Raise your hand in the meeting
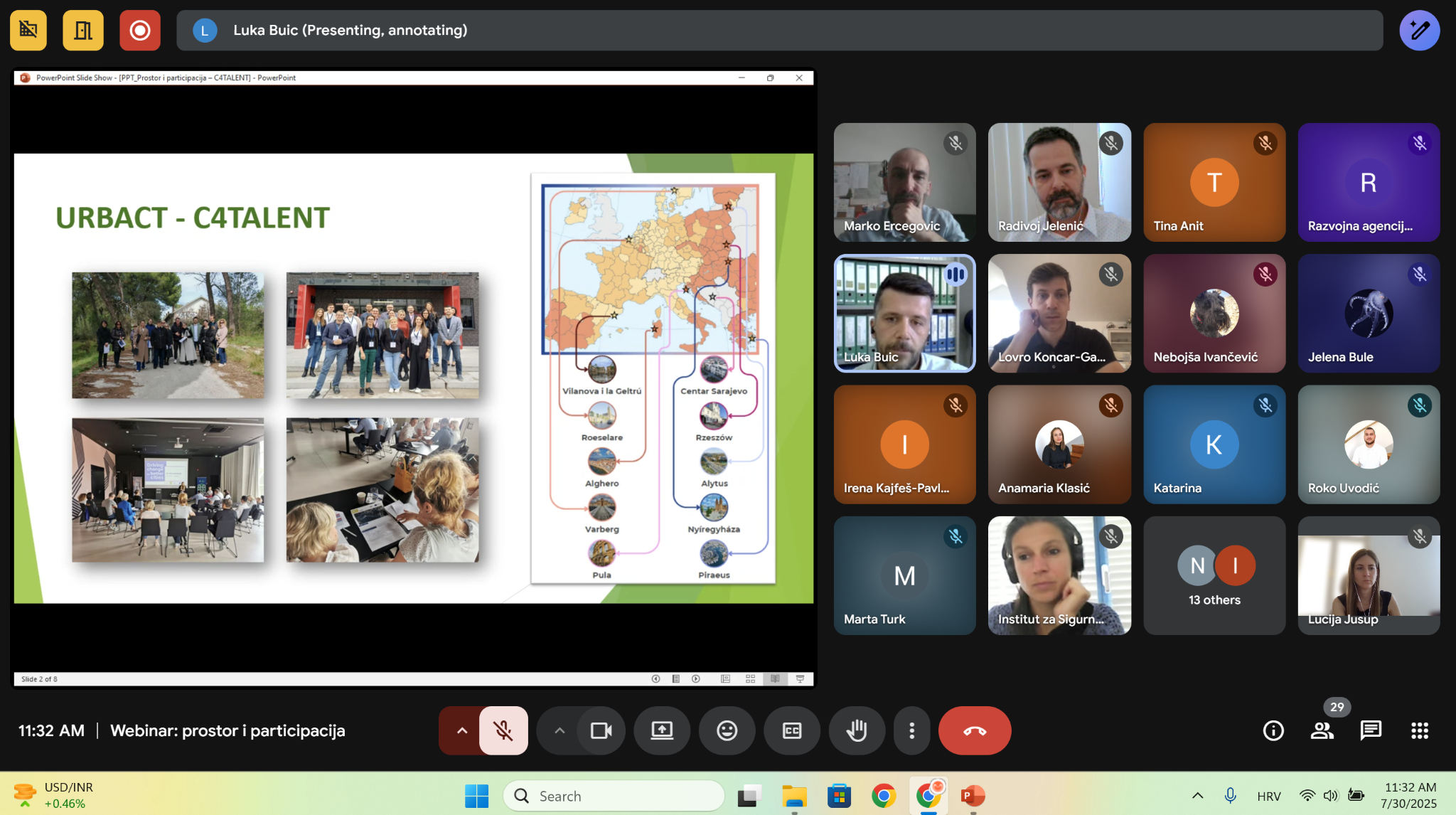 click(x=857, y=730)
